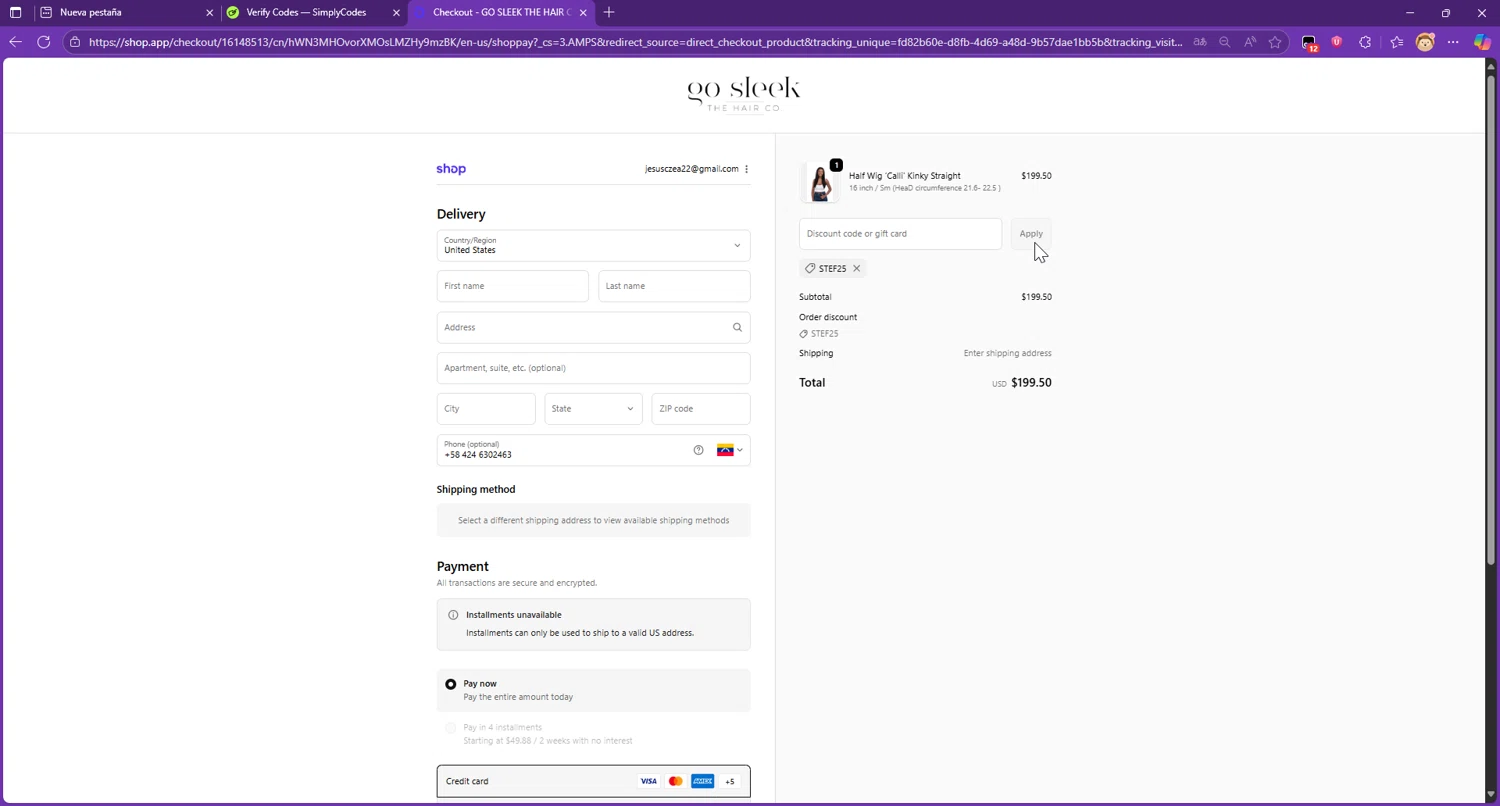
Task: Open browser settings and more menu
Action: [x=1453, y=42]
